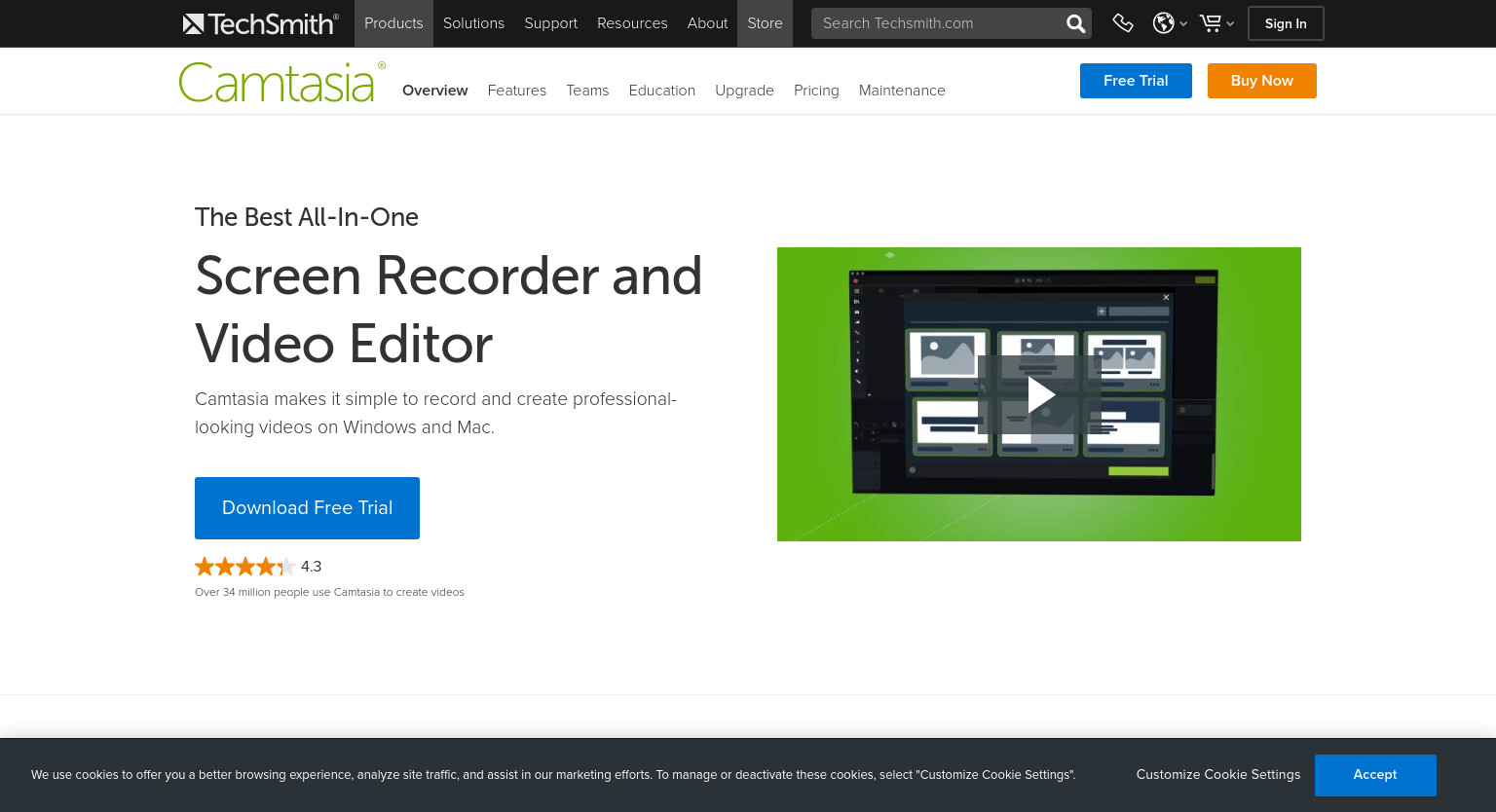Focus the Search Techsmith.com field
Viewport: 1496px width, 812px height.
point(937,23)
